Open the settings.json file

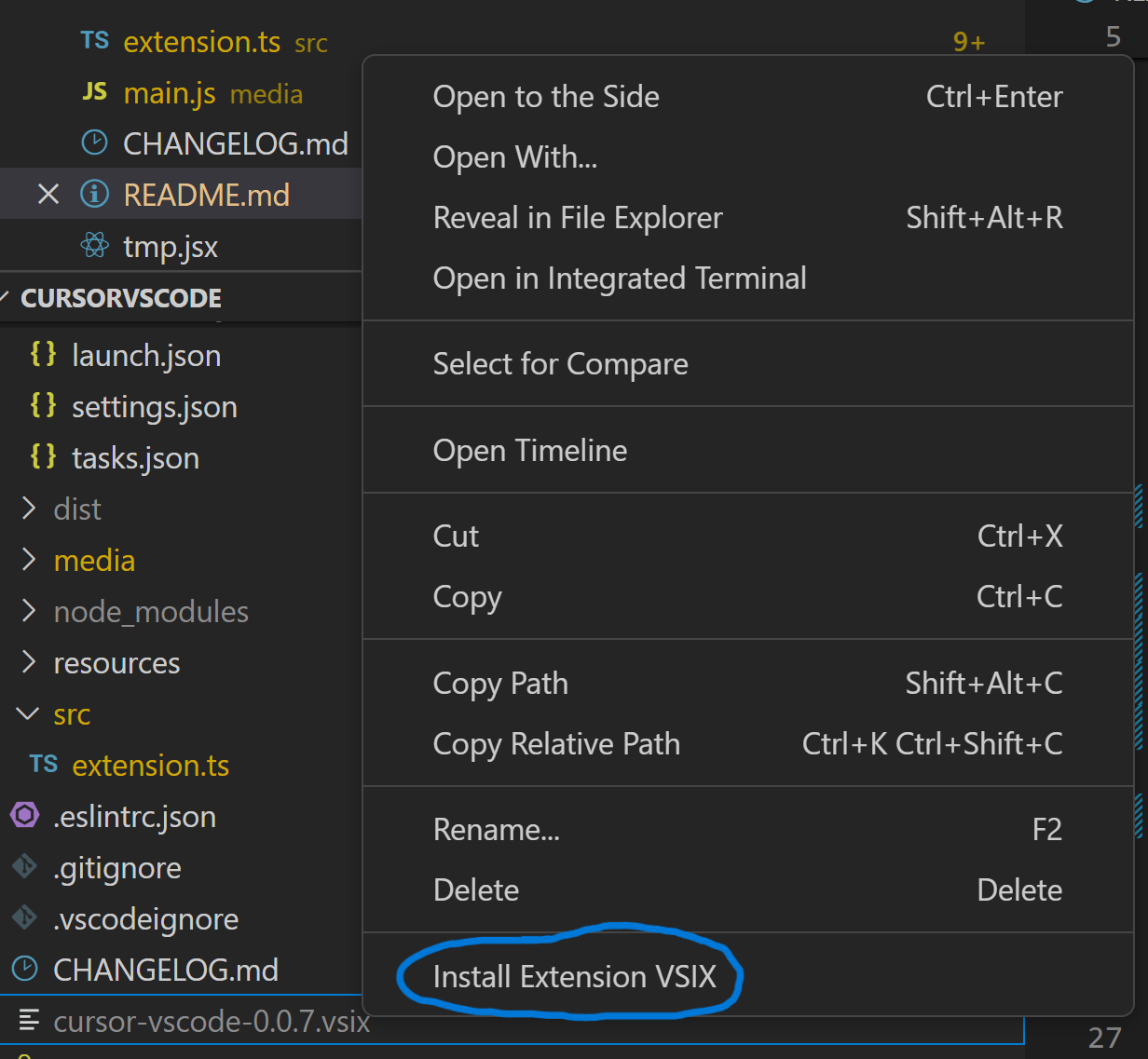tap(155, 407)
